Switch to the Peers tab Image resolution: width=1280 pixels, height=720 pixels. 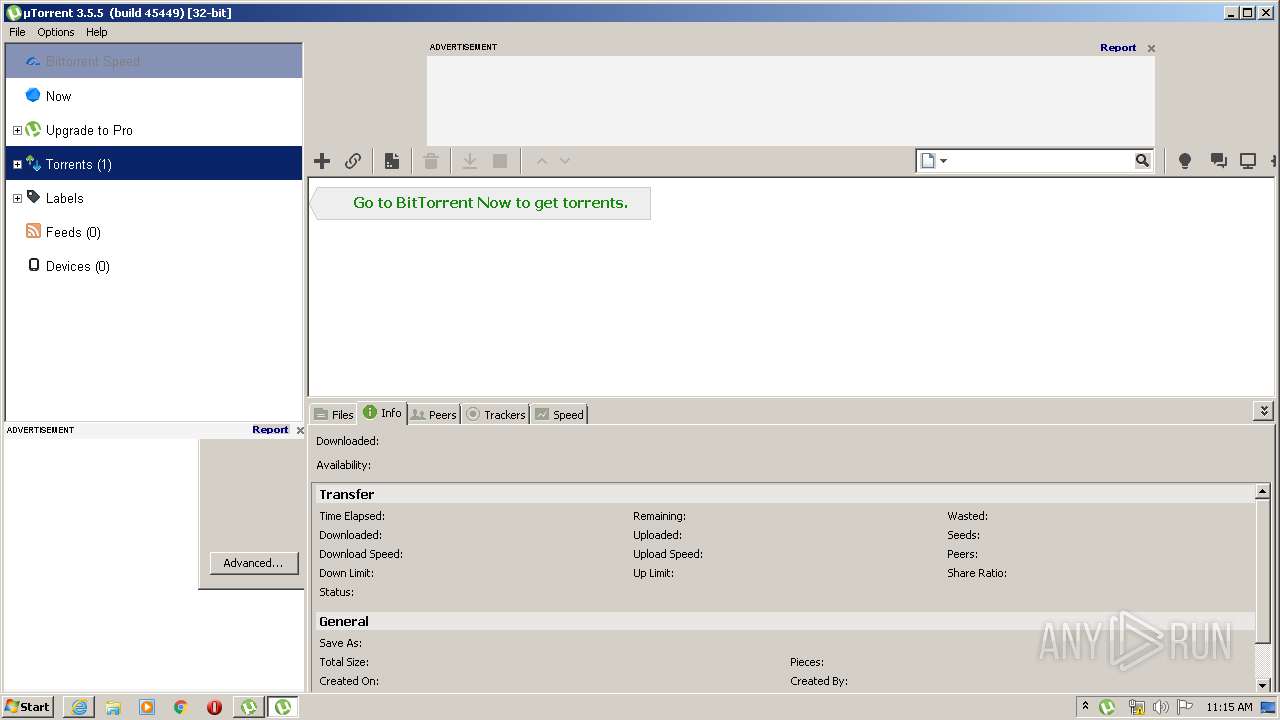tap(433, 414)
